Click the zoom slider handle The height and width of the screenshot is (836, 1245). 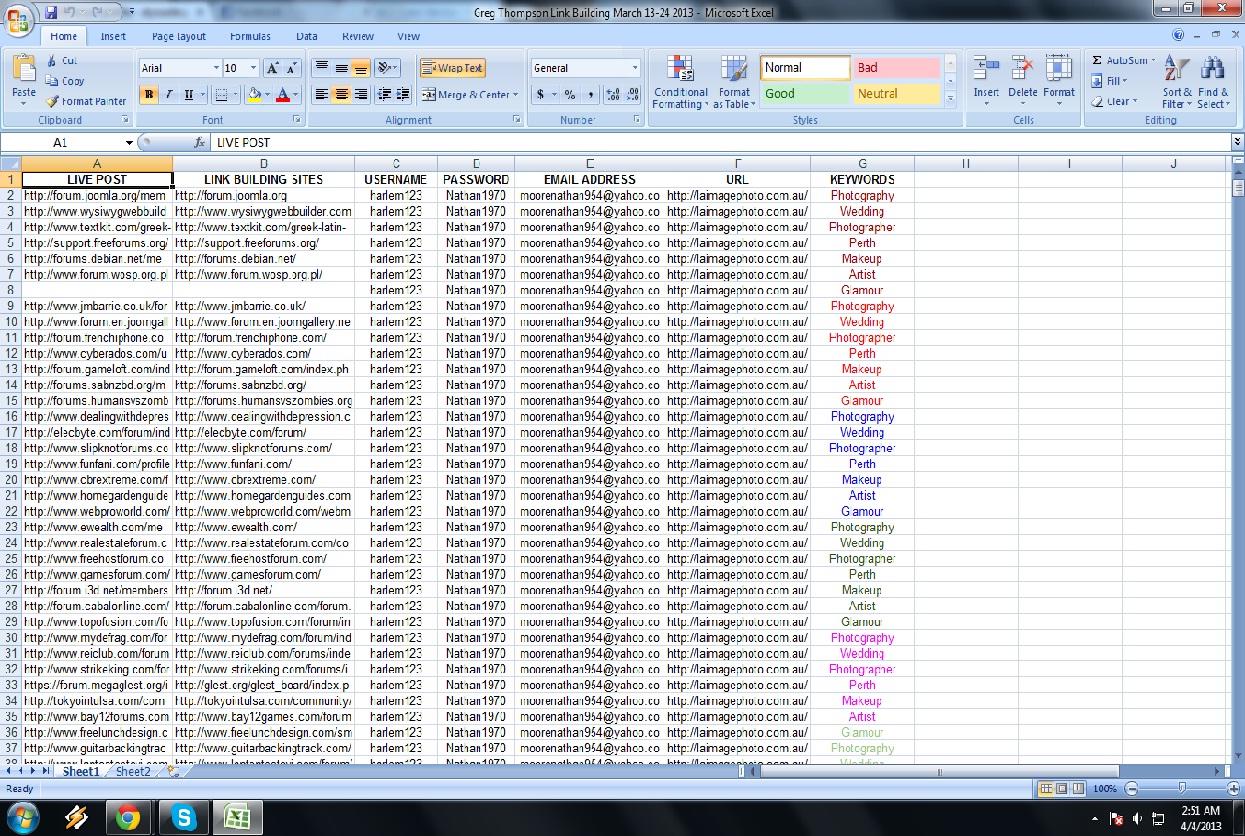1182,789
